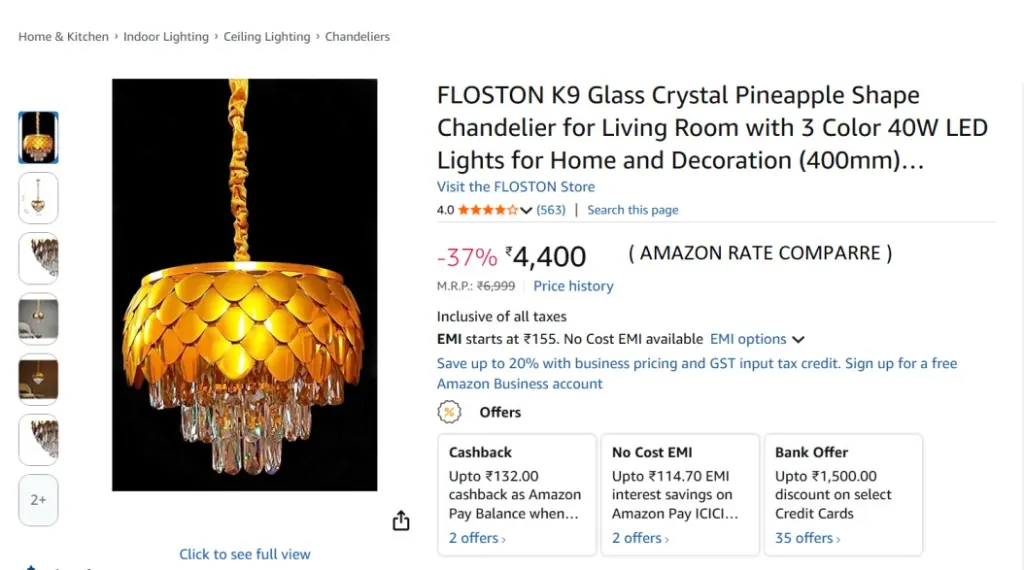Click 'Click to see full view' link
Viewport: 1024px width, 570px height.
click(245, 554)
